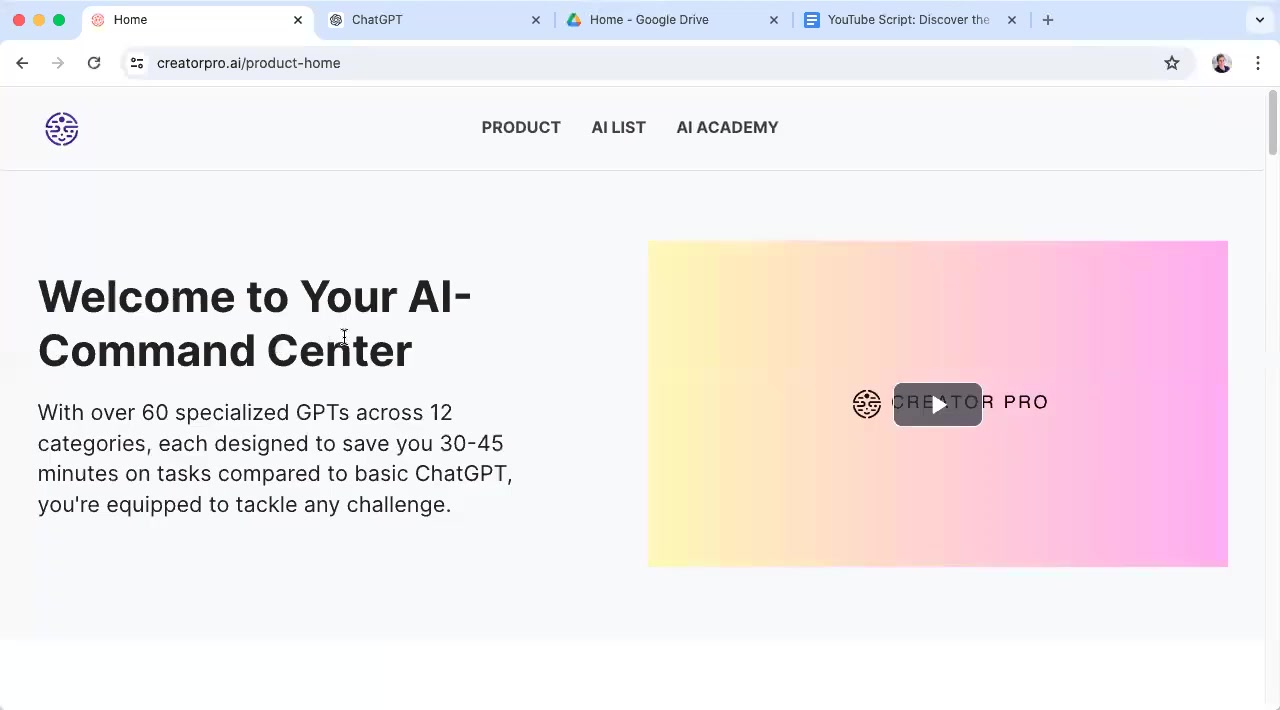Switch to Home - Google Drive tab

[673, 20]
